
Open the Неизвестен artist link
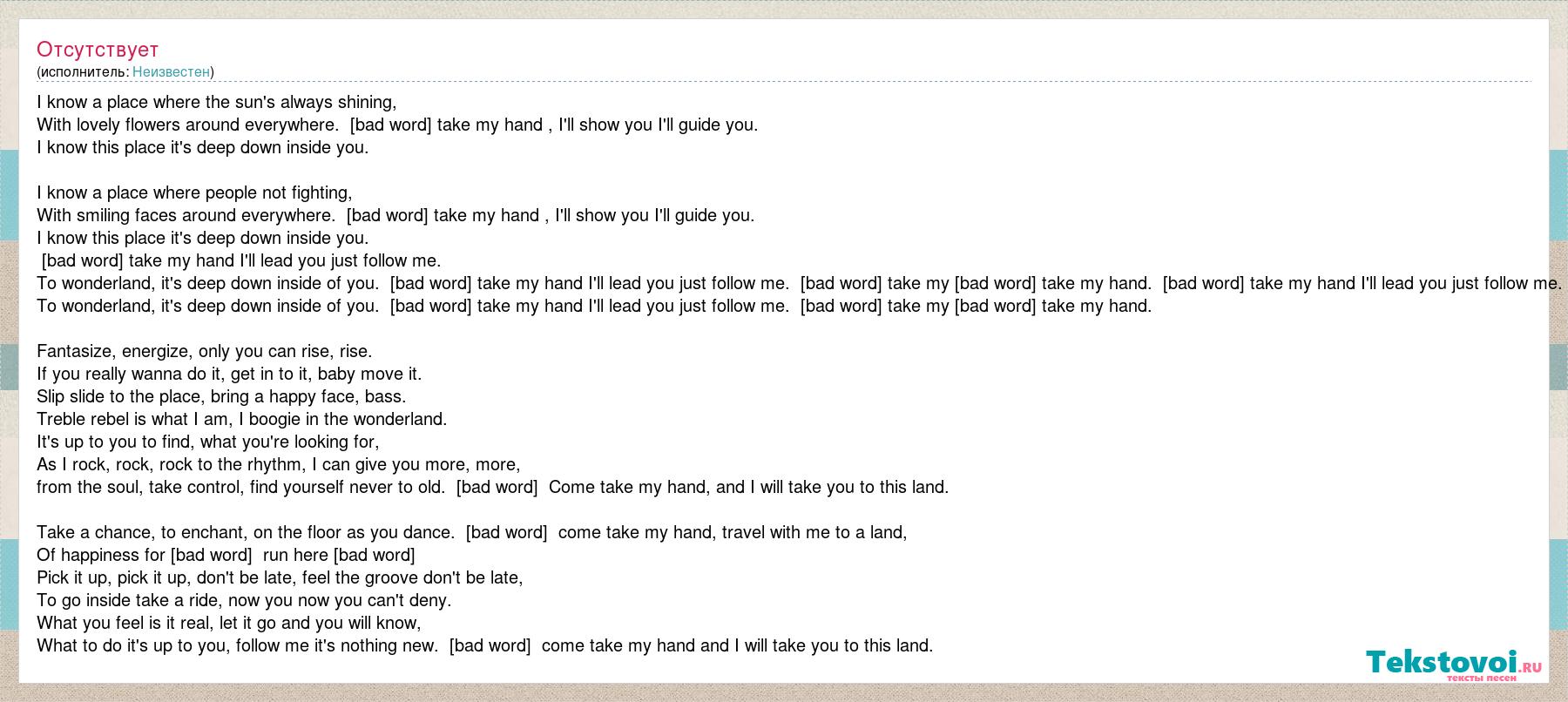(171, 71)
